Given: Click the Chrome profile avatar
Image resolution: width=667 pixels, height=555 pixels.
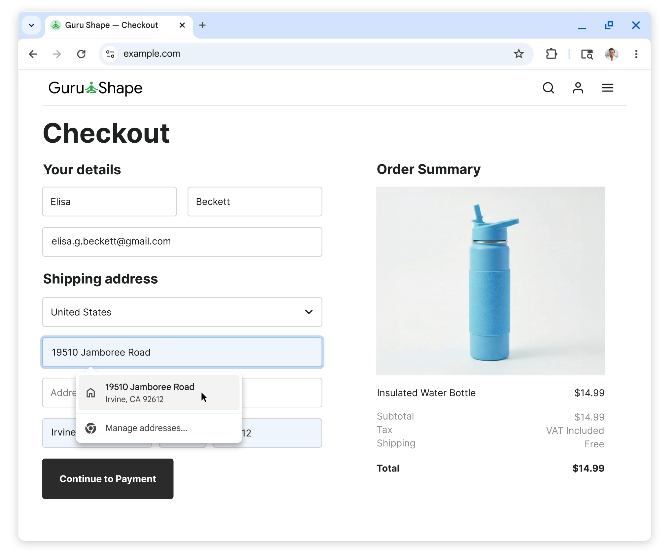Looking at the screenshot, I should [x=612, y=54].
